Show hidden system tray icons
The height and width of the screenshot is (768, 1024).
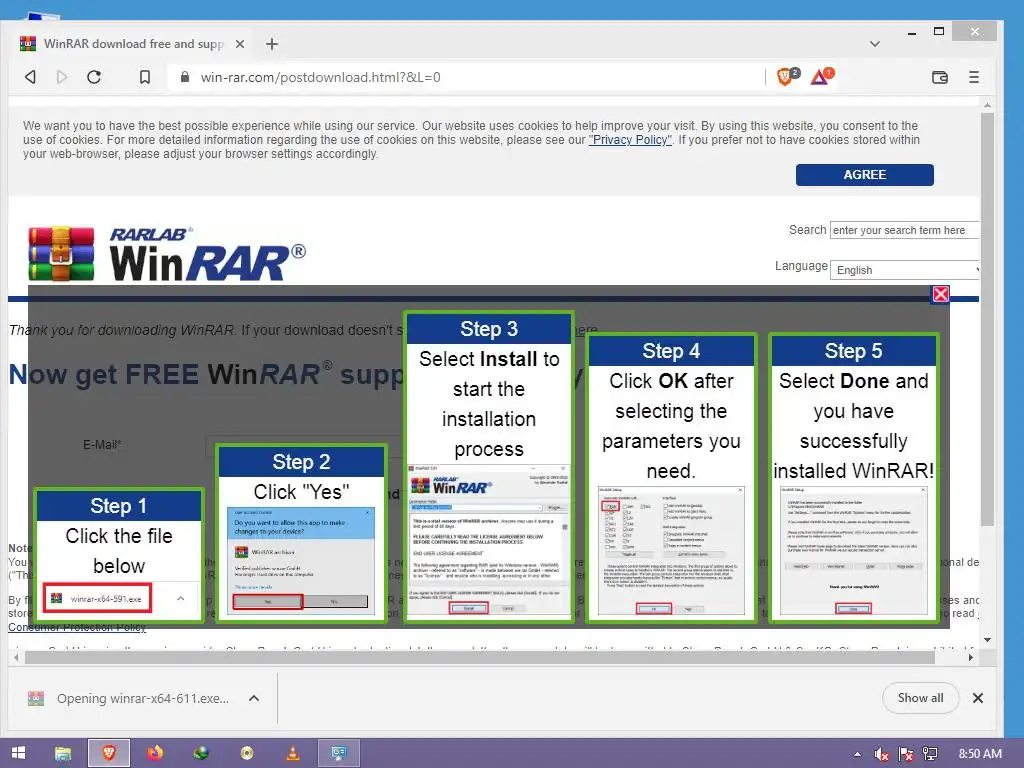(857, 754)
